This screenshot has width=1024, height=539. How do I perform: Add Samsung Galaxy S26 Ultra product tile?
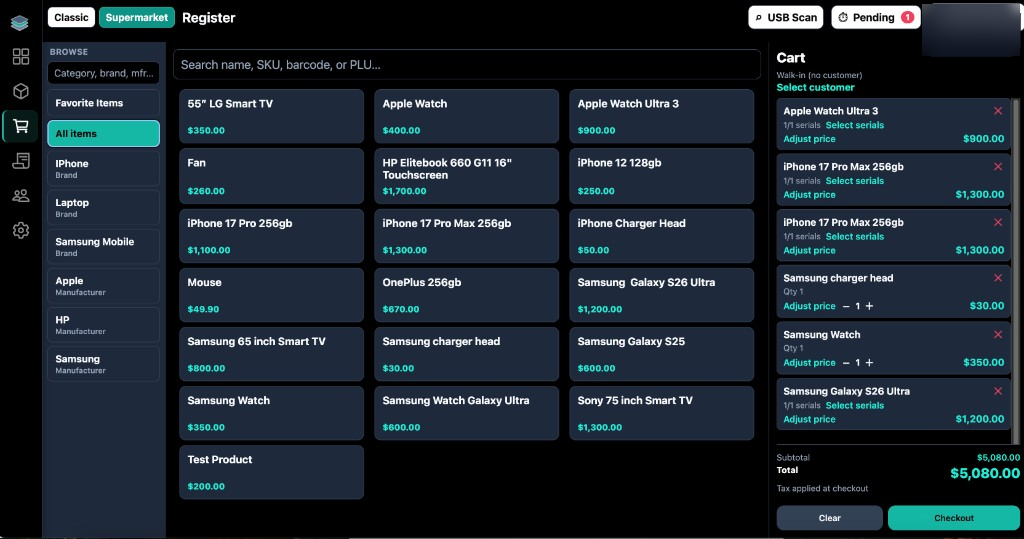pyautogui.click(x=662, y=295)
